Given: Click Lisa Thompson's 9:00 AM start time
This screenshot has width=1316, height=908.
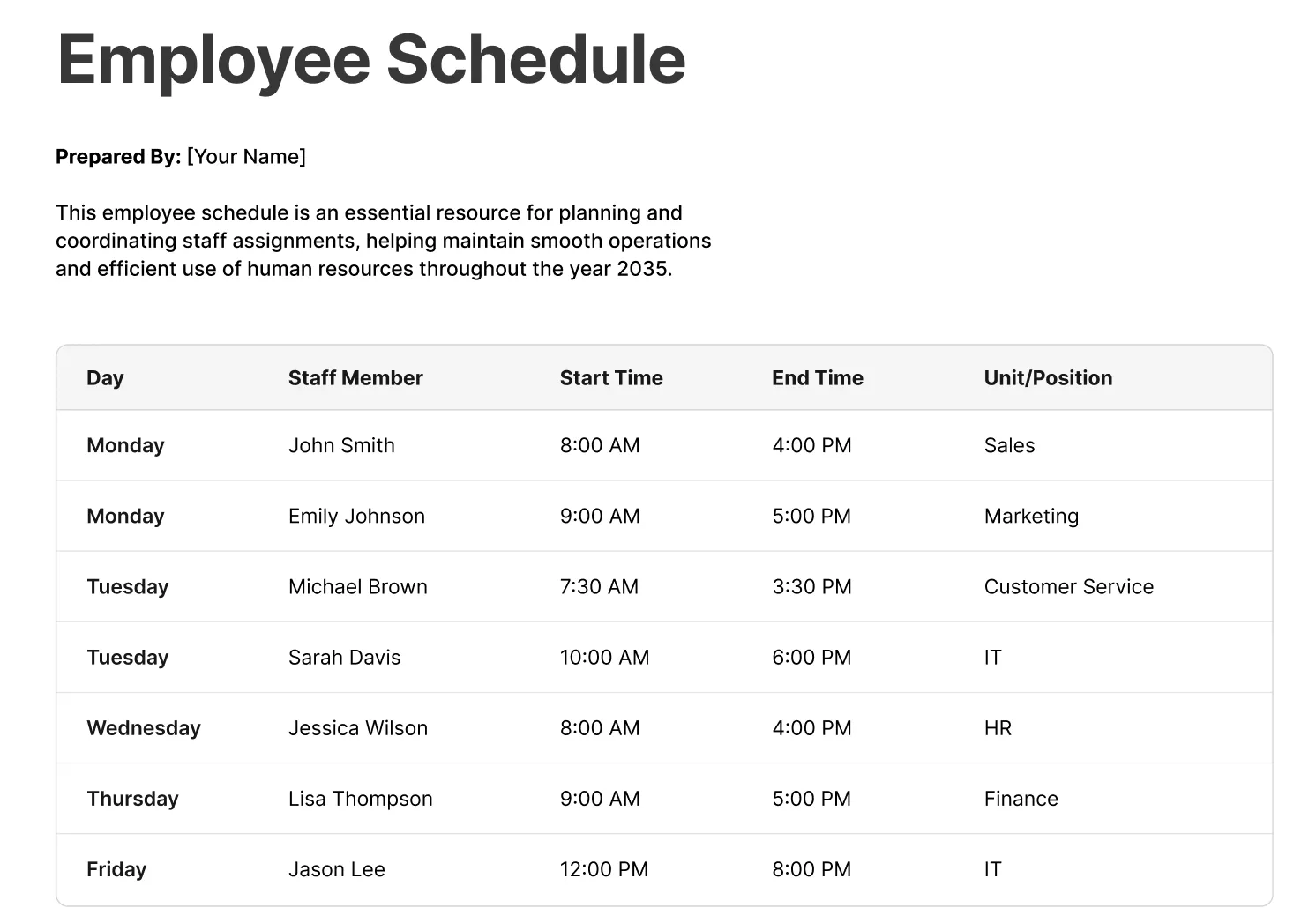Looking at the screenshot, I should (600, 799).
